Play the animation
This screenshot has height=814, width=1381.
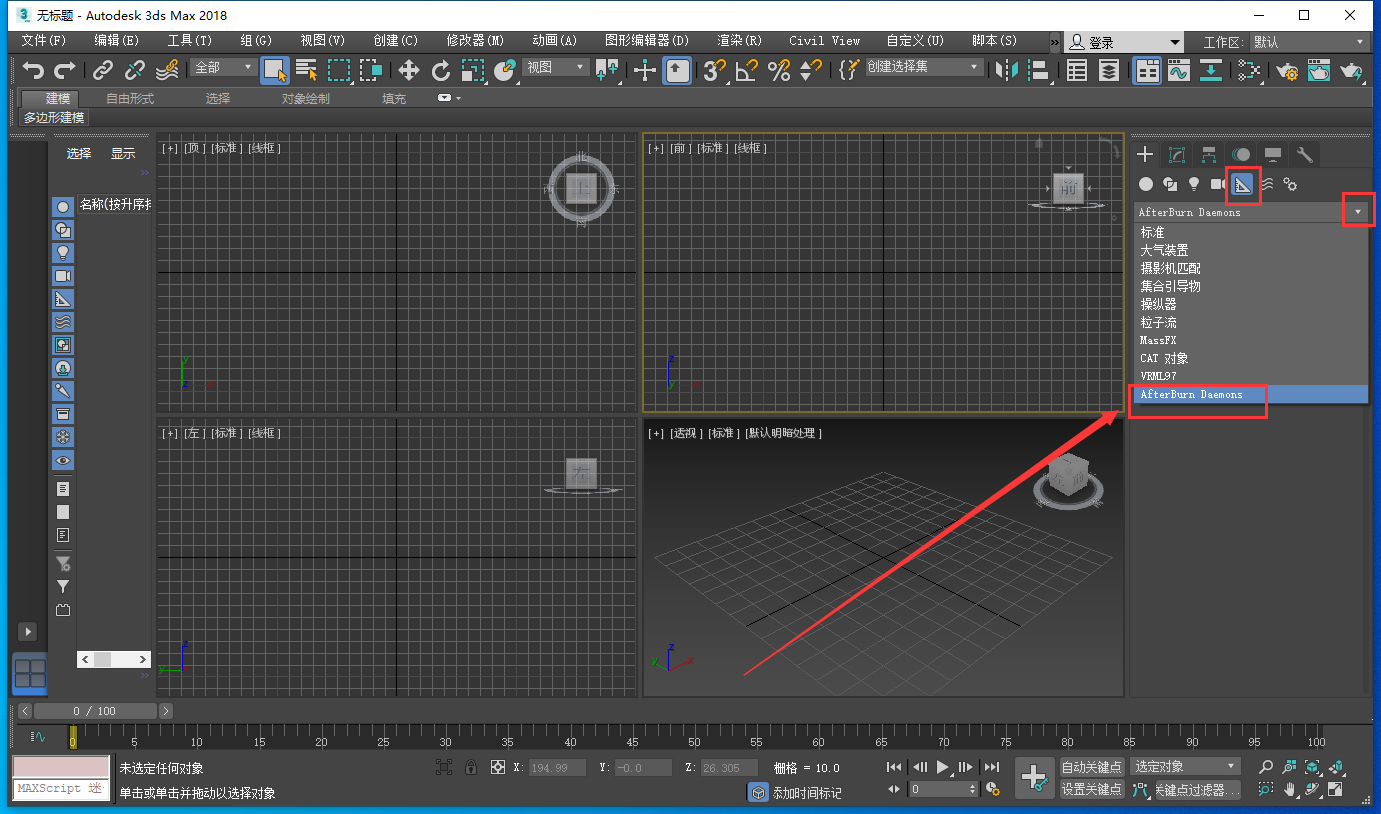coord(943,767)
